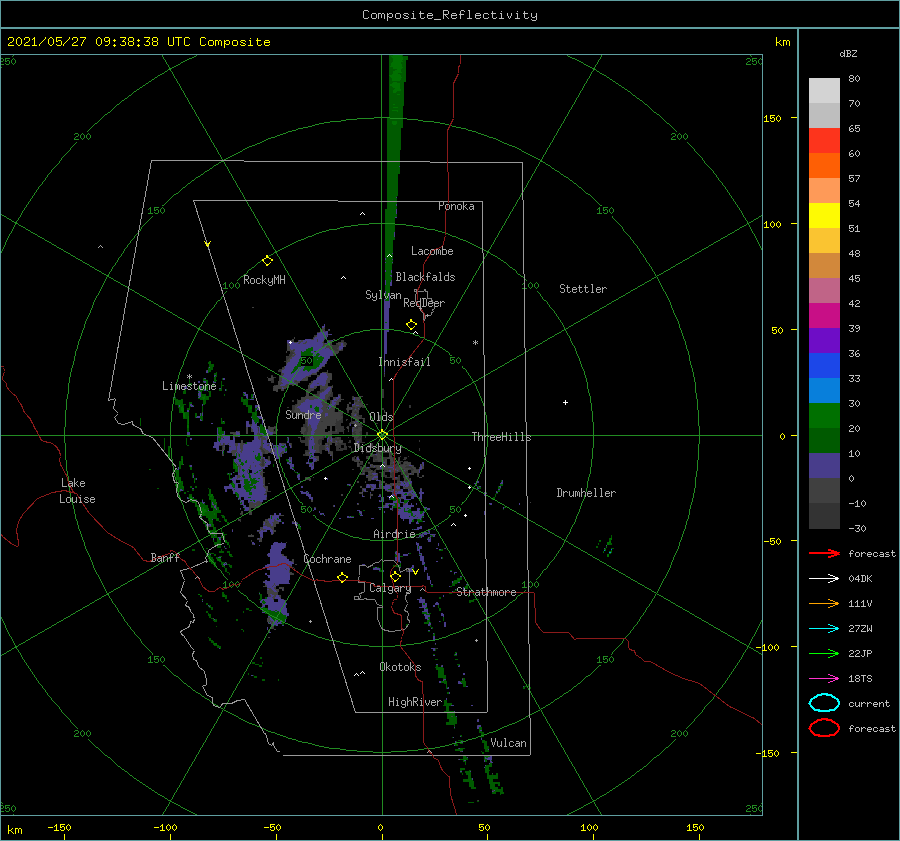900x841 pixels.
Task: Select the Sundre label
Action: click(303, 414)
